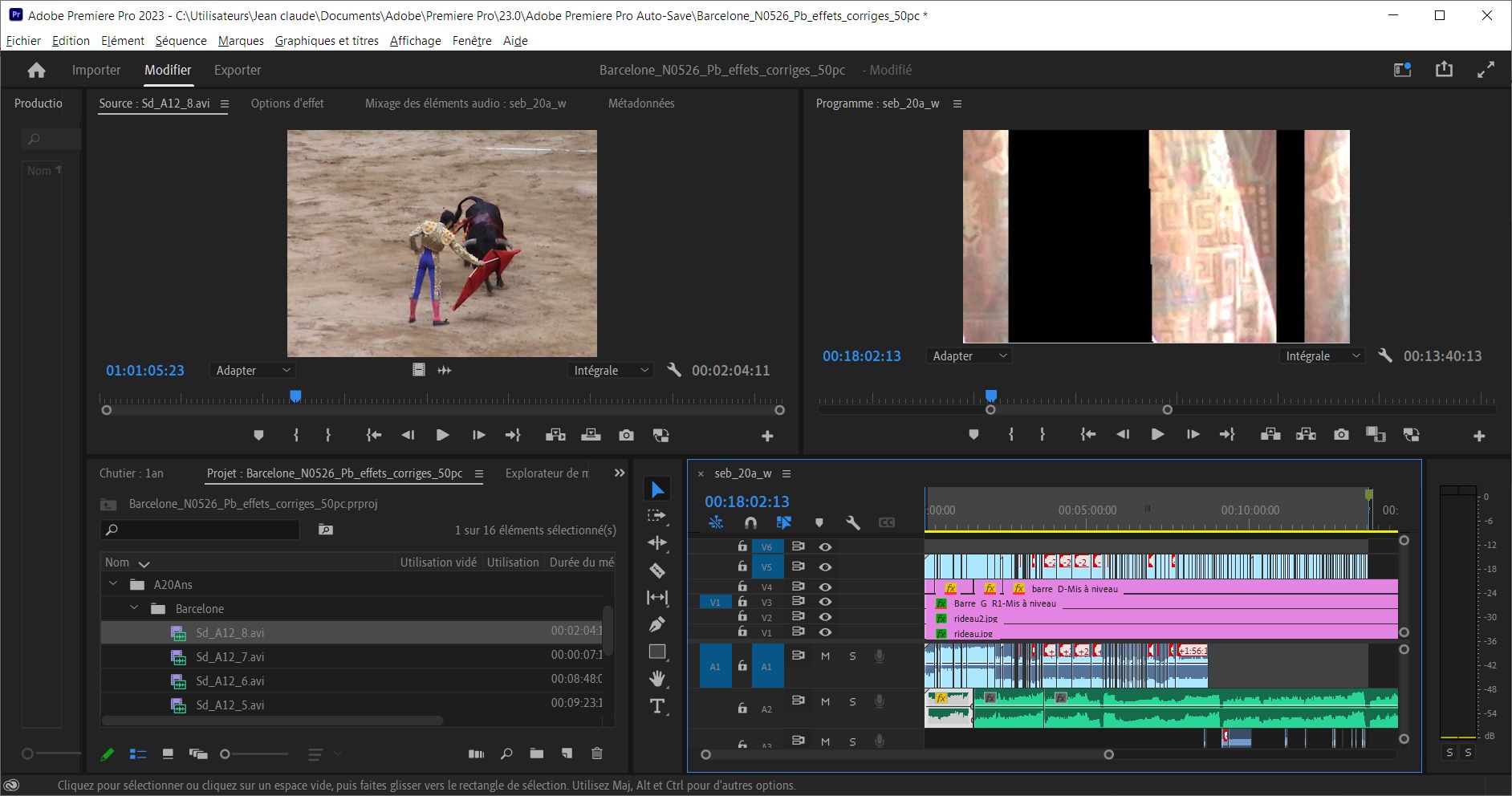1512x796 pixels.
Task: Click New Bin folder icon in Project panel
Action: [536, 753]
